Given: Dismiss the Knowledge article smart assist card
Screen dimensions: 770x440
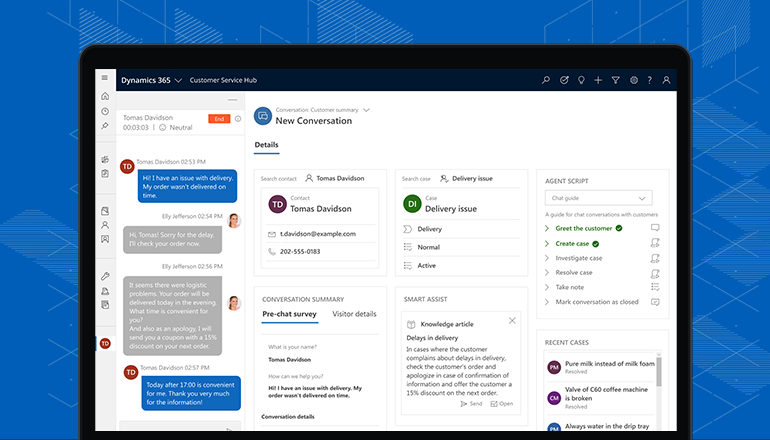Looking at the screenshot, I should click(x=513, y=320).
